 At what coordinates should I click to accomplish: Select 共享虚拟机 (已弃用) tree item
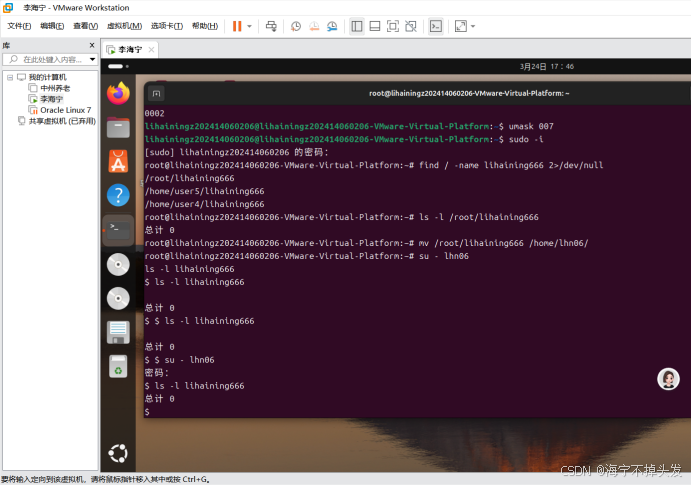[62, 121]
